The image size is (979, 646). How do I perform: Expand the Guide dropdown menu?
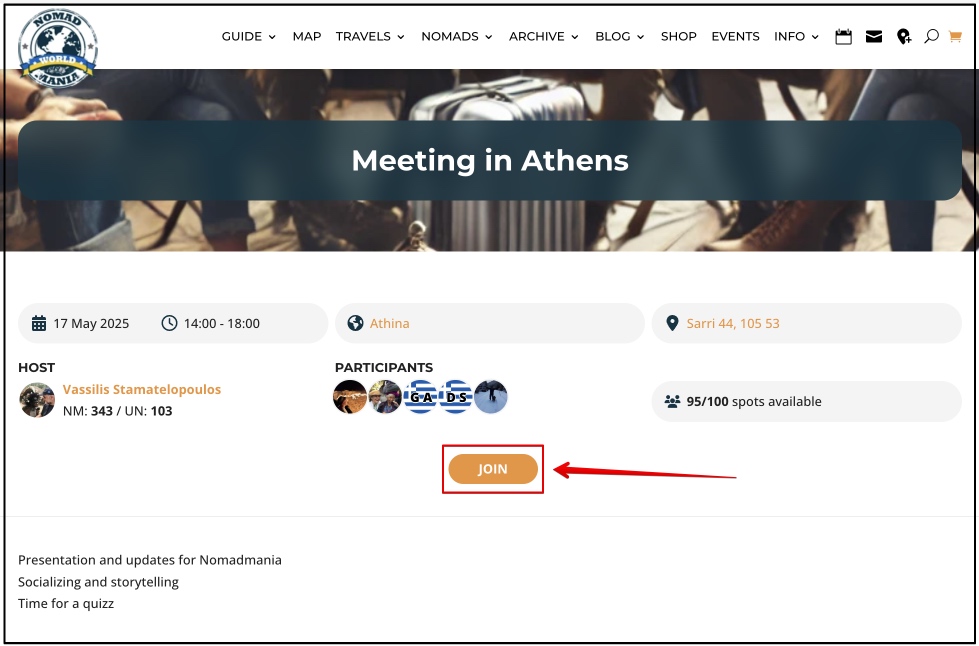[248, 36]
